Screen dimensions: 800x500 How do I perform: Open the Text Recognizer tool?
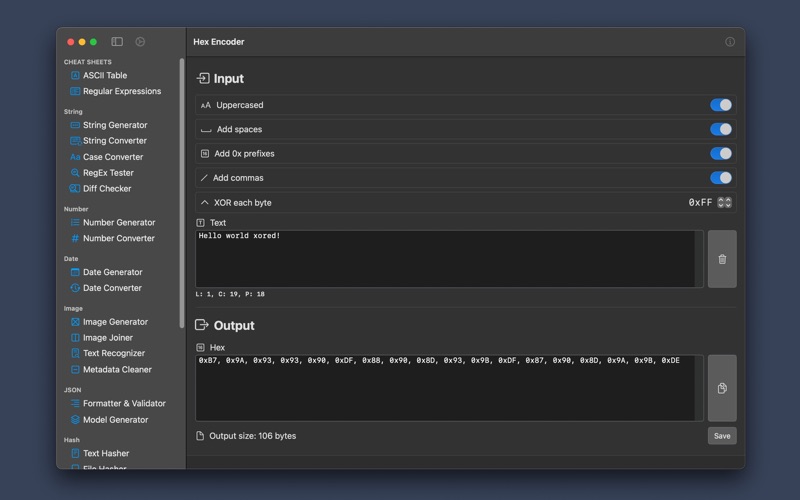pos(114,353)
